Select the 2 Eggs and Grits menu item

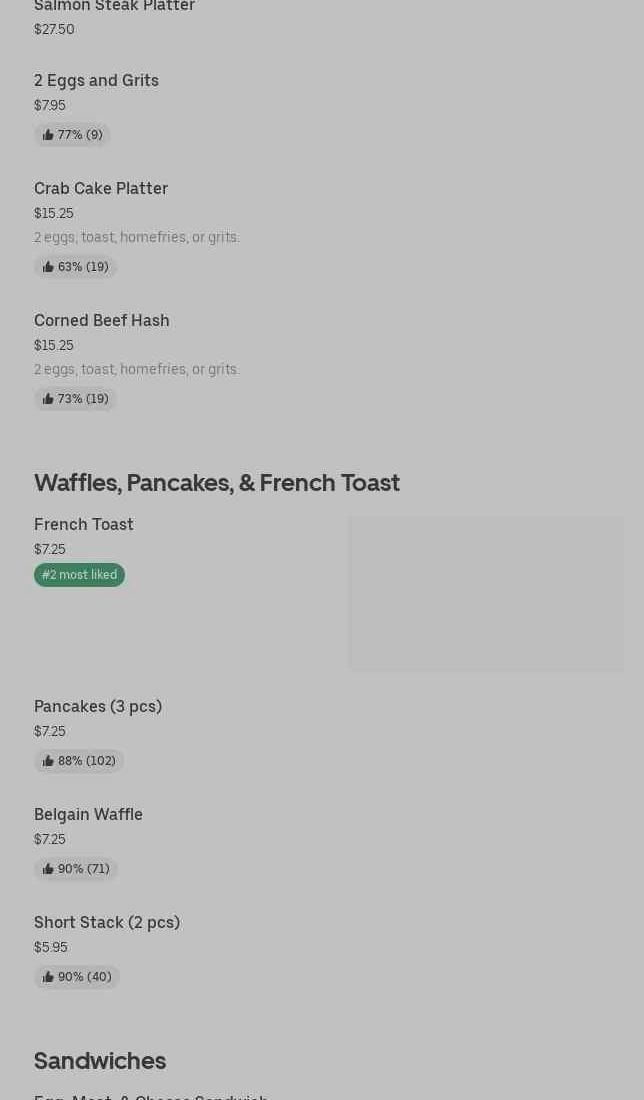[96, 80]
